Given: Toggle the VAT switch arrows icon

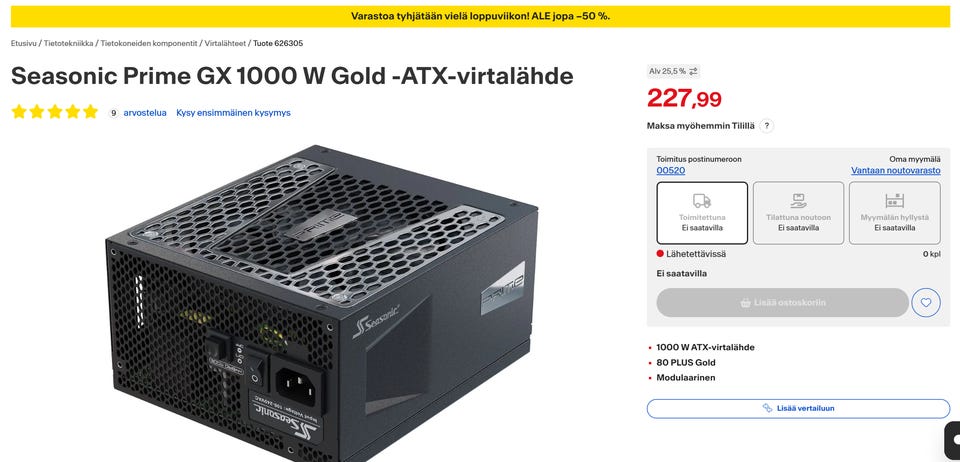Looking at the screenshot, I should click(x=693, y=72).
